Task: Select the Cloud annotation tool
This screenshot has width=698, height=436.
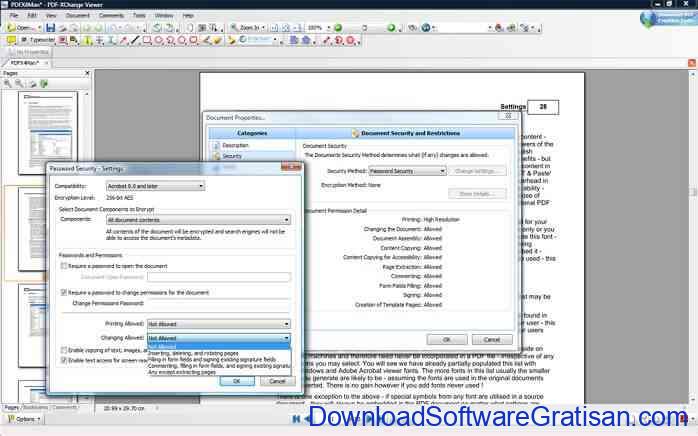Action: 193,41
